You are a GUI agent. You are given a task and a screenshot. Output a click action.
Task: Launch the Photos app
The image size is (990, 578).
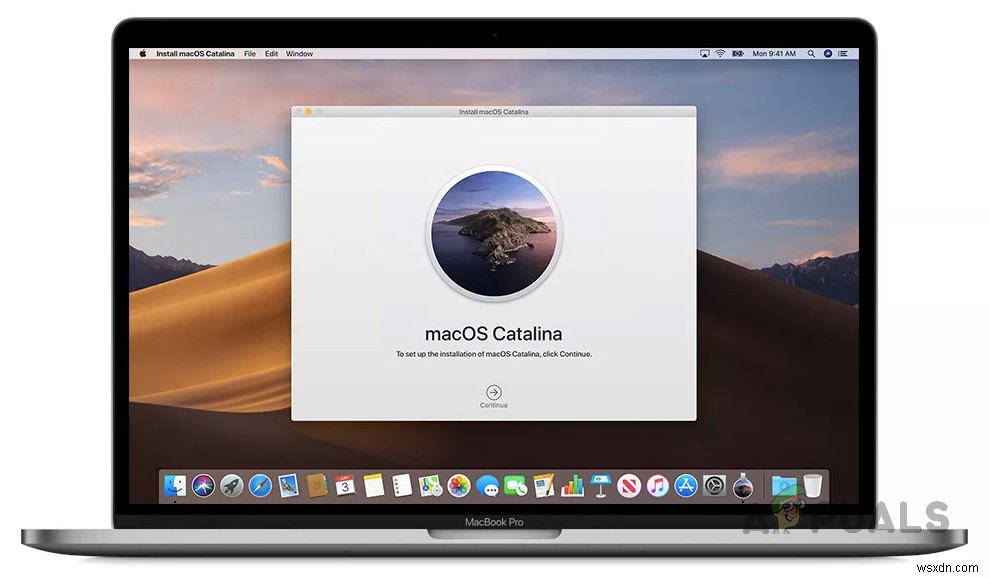(x=458, y=486)
